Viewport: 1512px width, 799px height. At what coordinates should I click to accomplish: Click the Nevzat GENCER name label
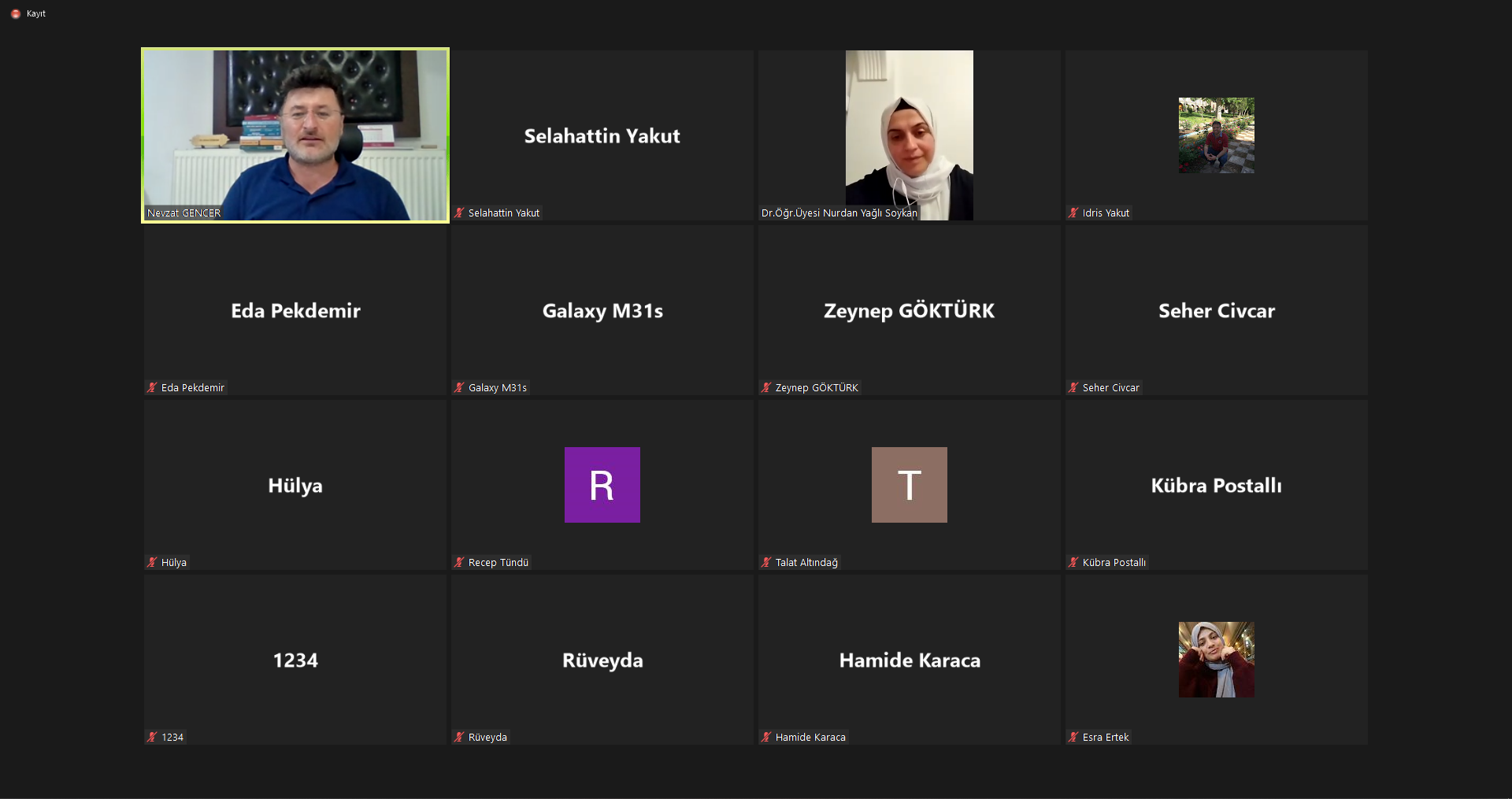[x=183, y=213]
